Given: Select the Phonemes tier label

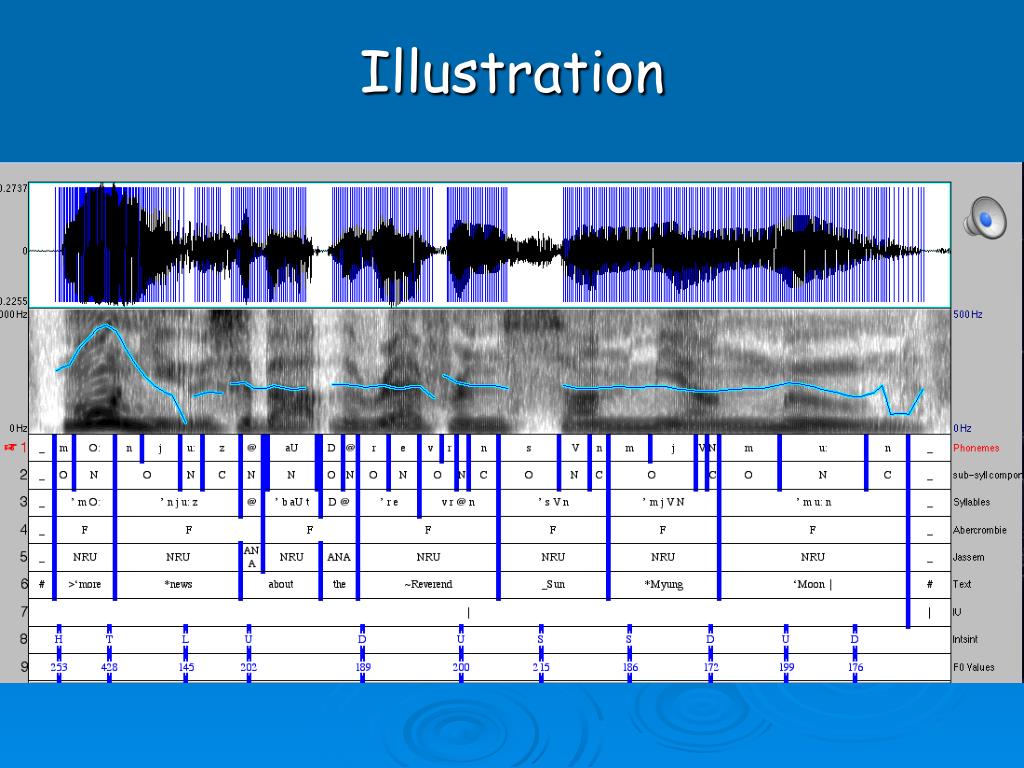Looking at the screenshot, I should pos(976,448).
